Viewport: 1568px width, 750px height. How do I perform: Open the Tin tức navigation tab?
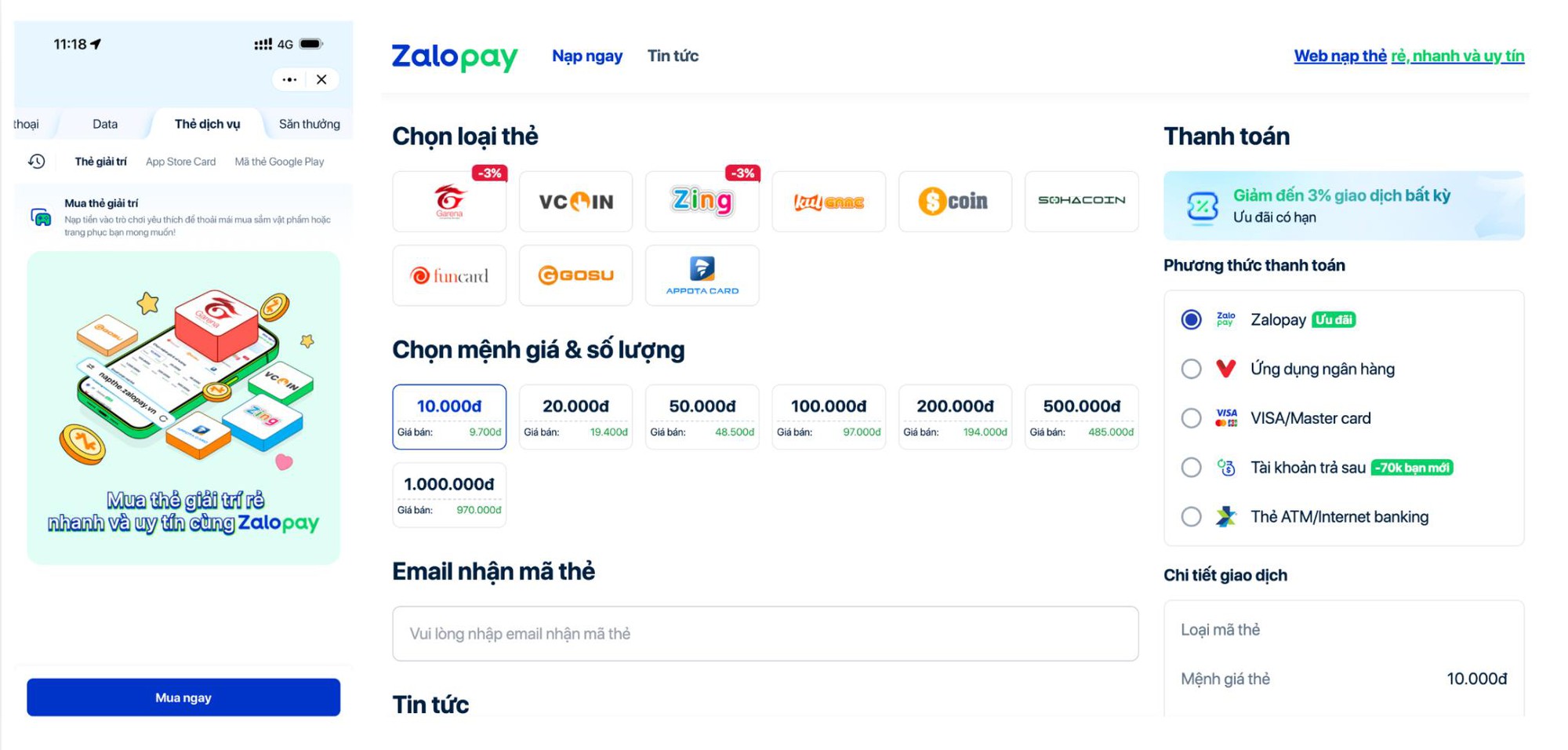(673, 56)
